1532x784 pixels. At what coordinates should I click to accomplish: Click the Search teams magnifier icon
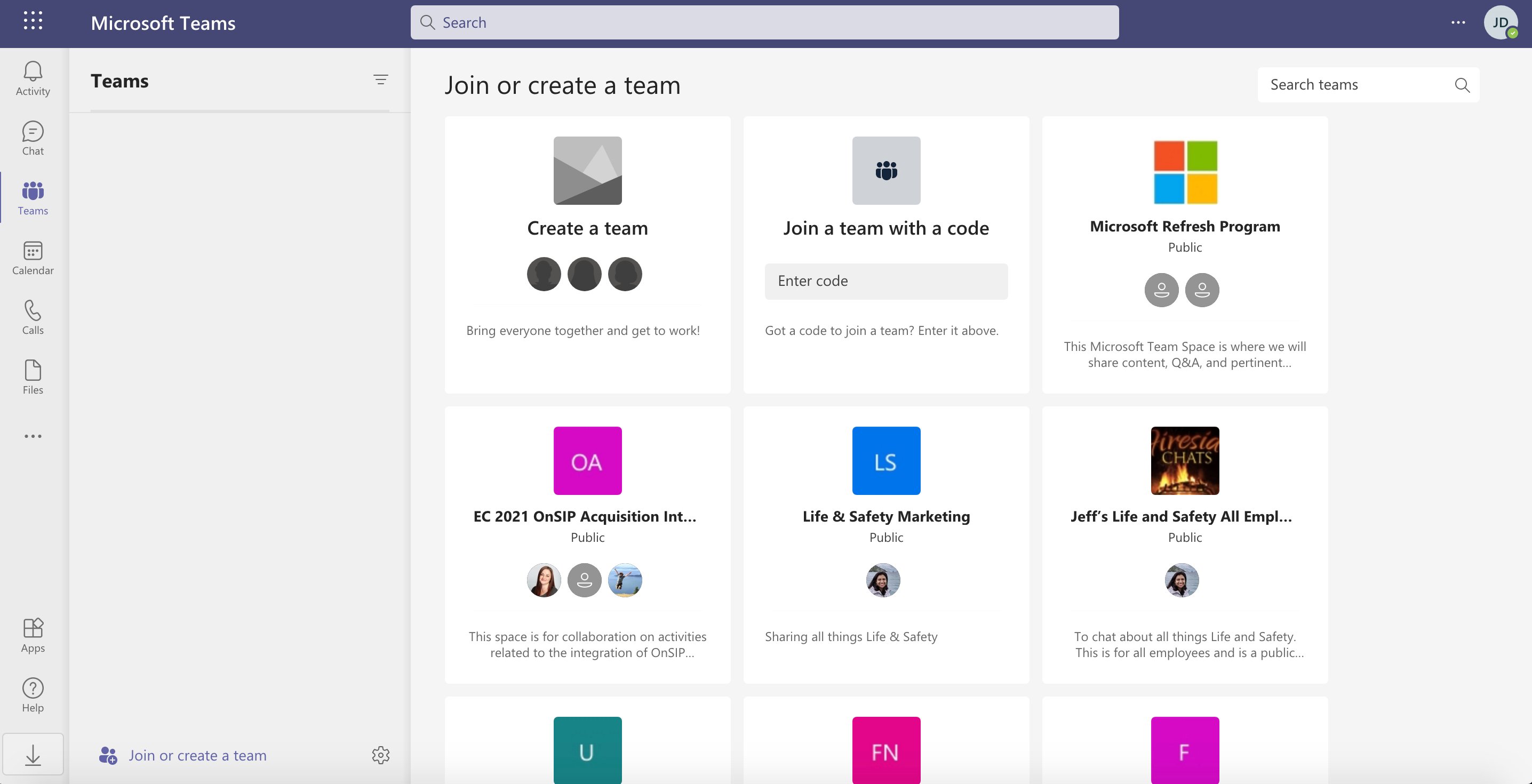[x=1462, y=85]
